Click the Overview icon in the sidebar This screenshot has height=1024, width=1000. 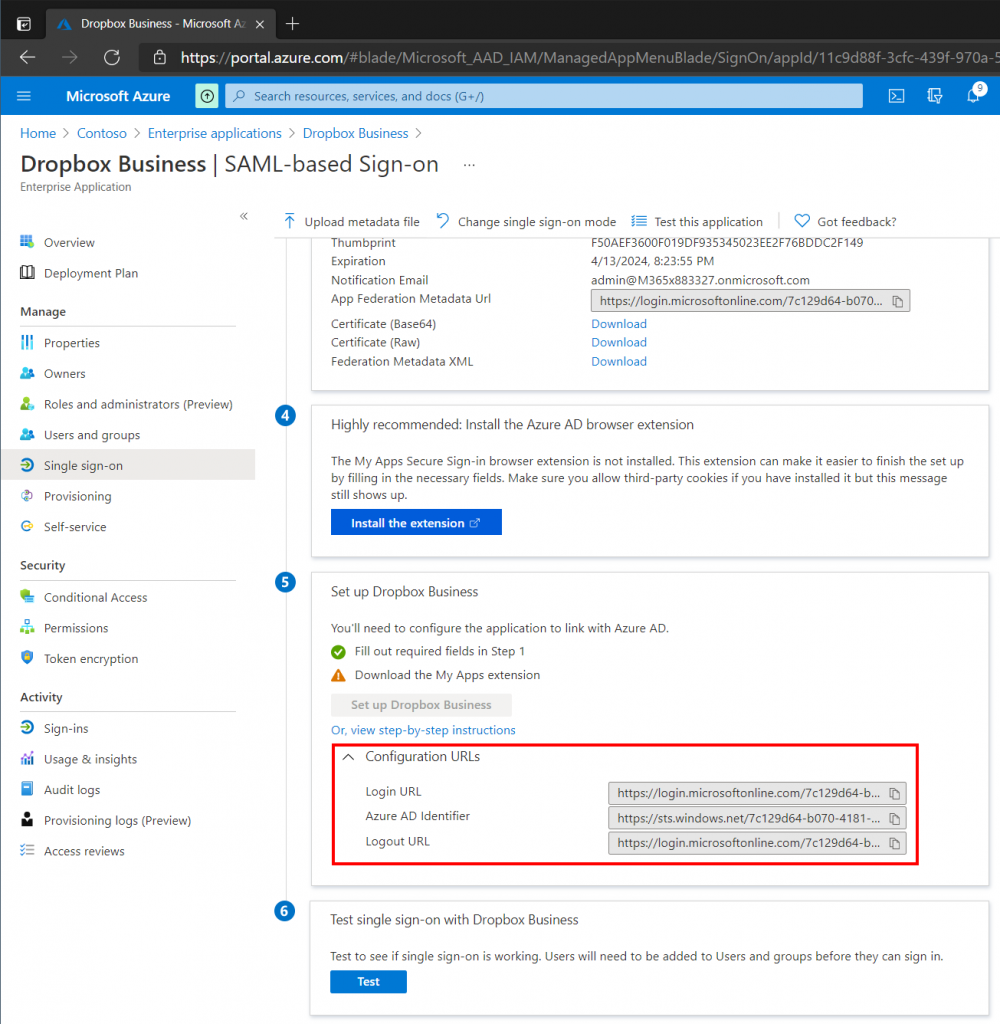point(27,242)
